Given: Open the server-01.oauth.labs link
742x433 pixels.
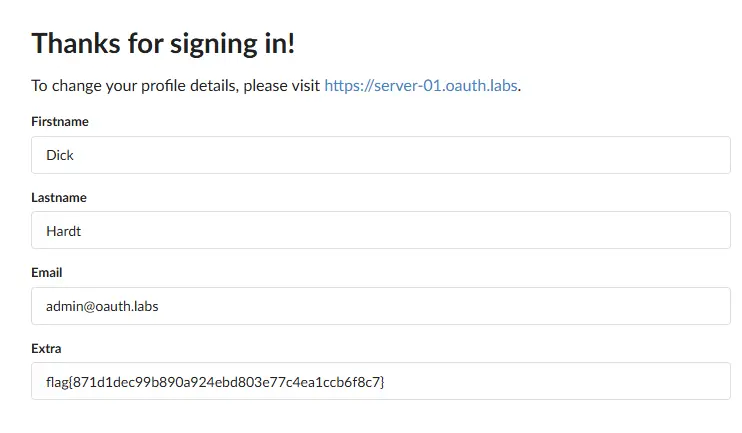Looking at the screenshot, I should [420, 85].
